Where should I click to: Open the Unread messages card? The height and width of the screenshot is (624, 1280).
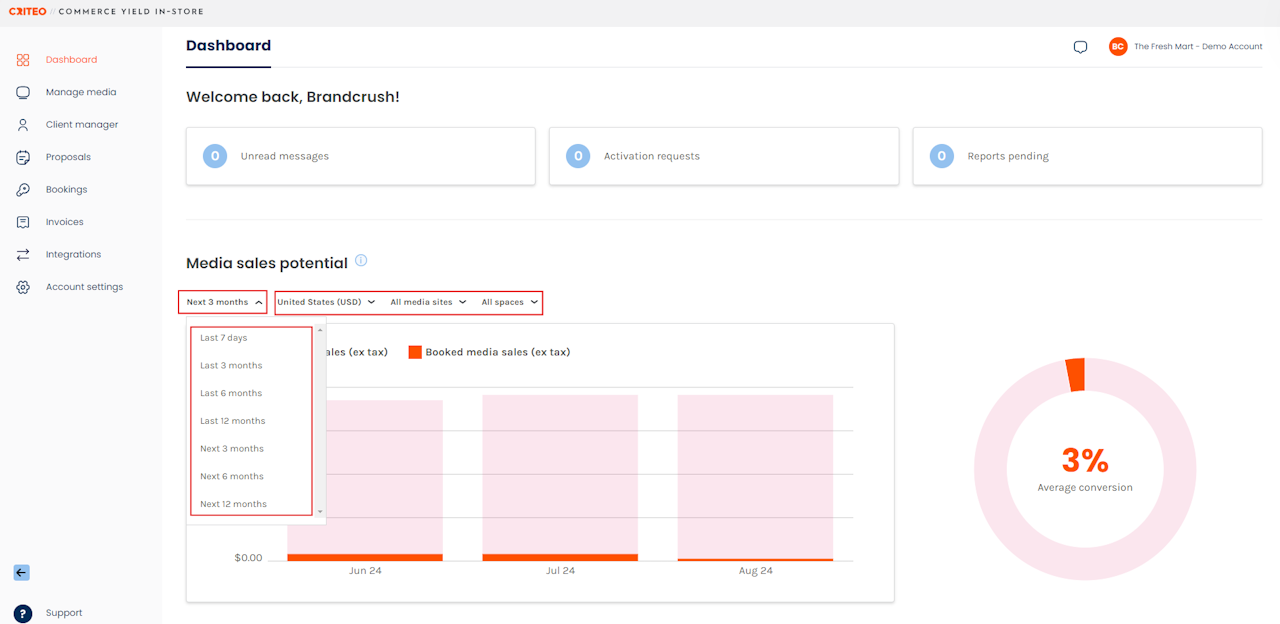[360, 156]
